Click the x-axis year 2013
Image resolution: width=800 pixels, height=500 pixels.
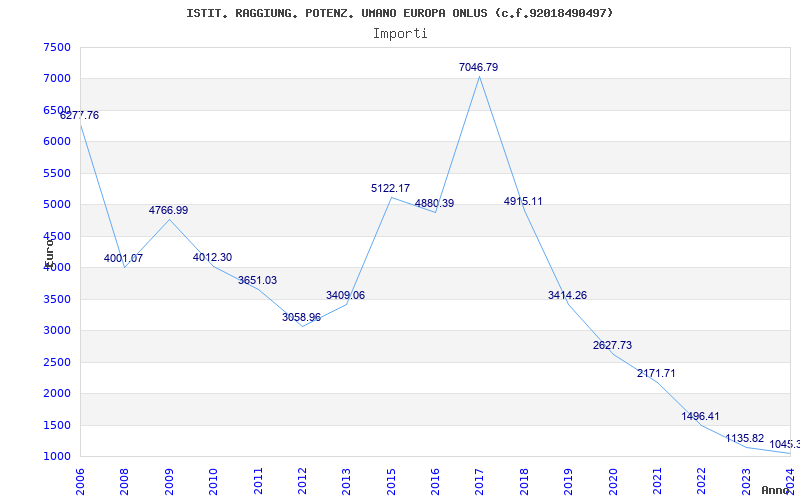point(346,481)
